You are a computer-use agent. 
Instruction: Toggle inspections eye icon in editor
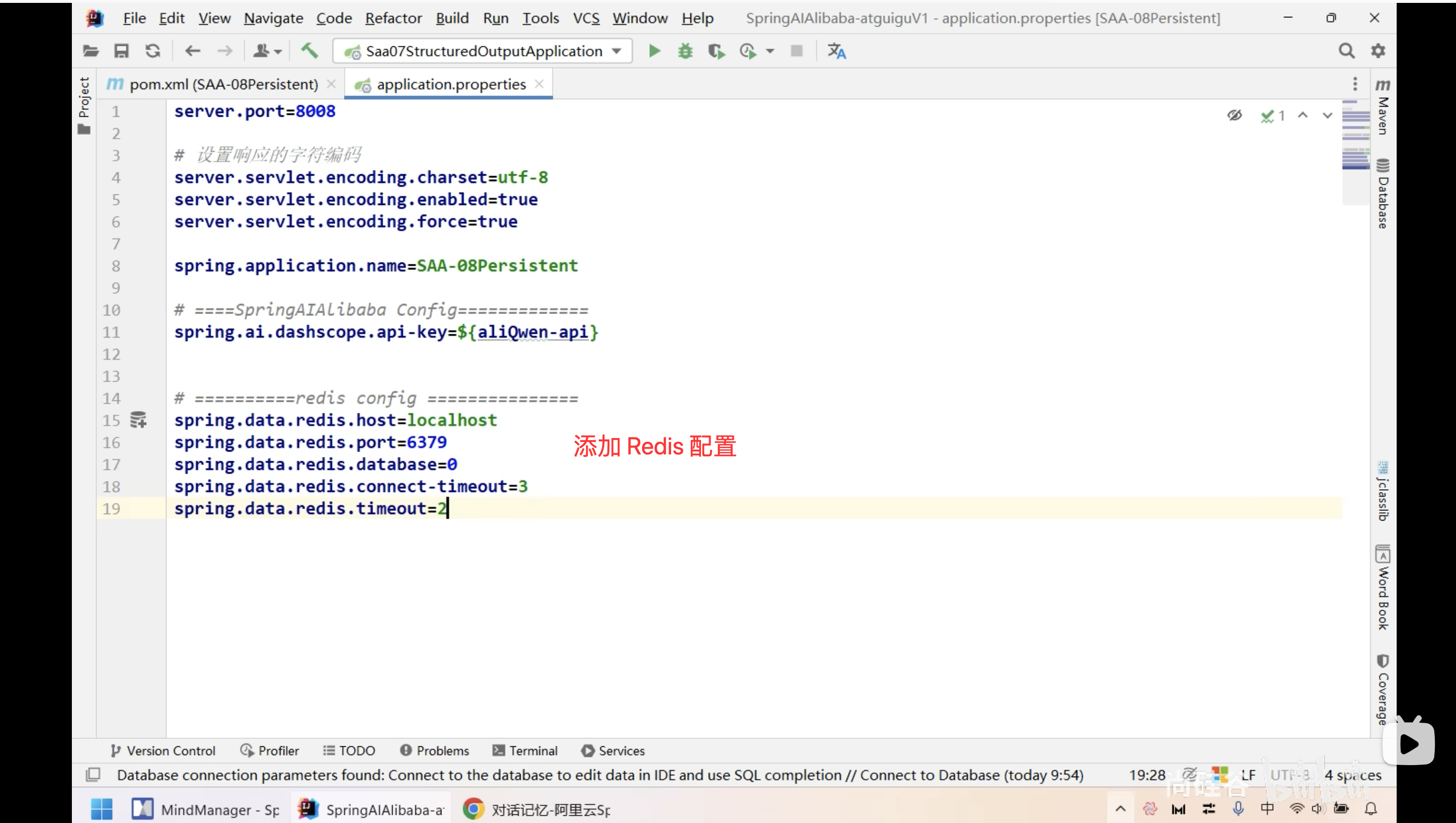(x=1235, y=115)
